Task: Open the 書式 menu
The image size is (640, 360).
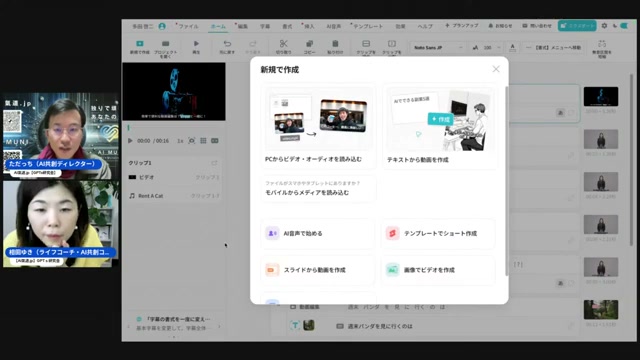Action: pos(287,26)
